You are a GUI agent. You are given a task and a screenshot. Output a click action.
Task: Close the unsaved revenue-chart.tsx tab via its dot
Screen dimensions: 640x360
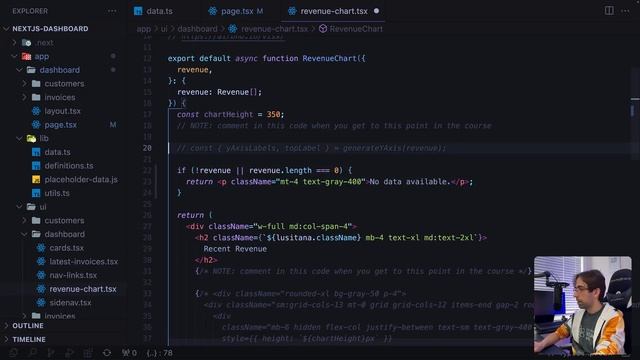(x=376, y=11)
